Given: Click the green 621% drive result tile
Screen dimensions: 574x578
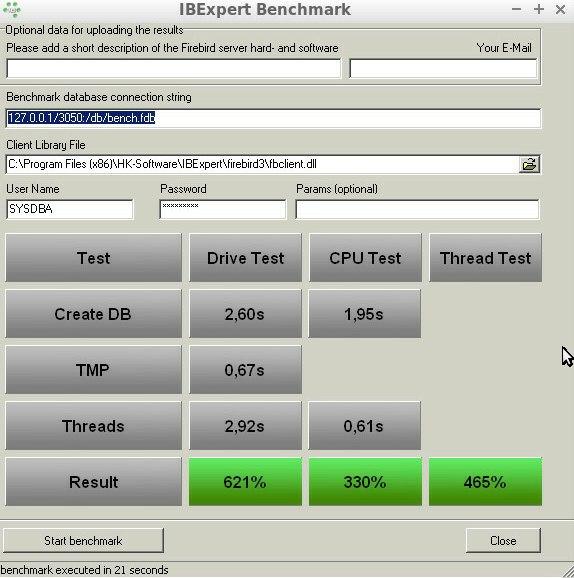Looking at the screenshot, I should click(246, 481).
